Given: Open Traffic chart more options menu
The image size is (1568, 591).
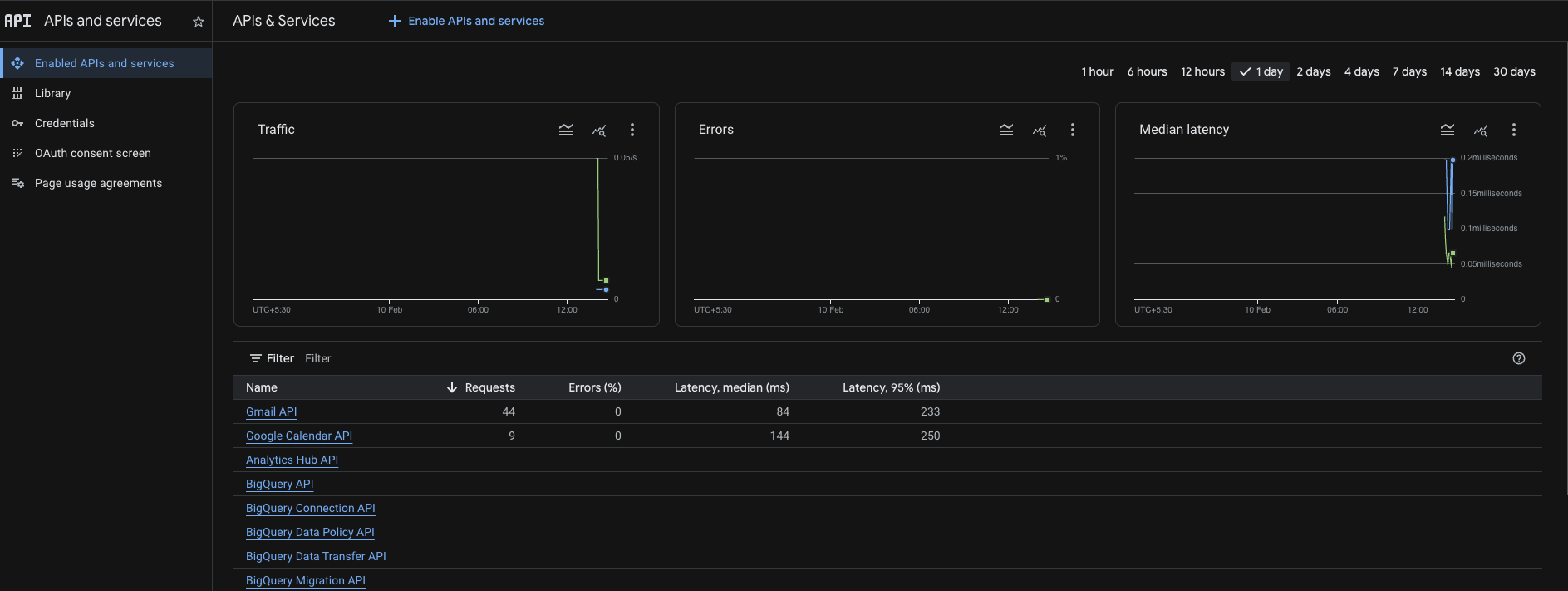Looking at the screenshot, I should click(632, 130).
